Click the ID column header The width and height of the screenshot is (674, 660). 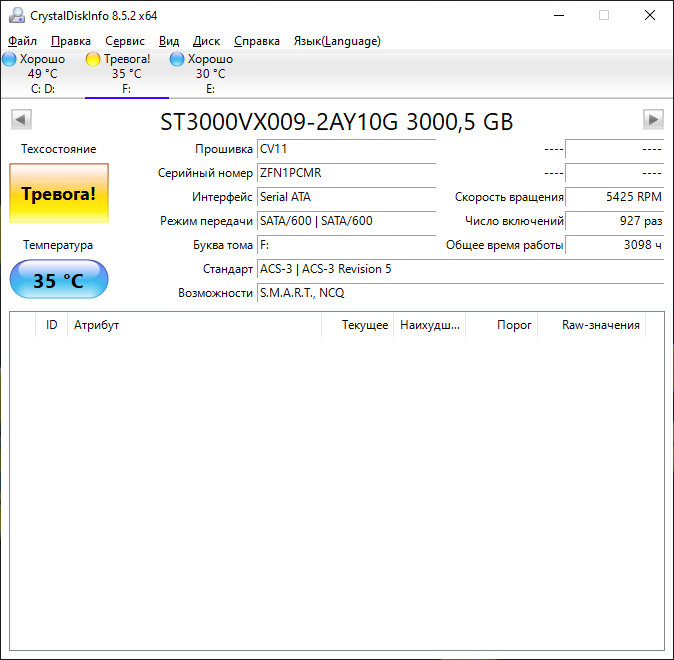pyautogui.click(x=52, y=325)
